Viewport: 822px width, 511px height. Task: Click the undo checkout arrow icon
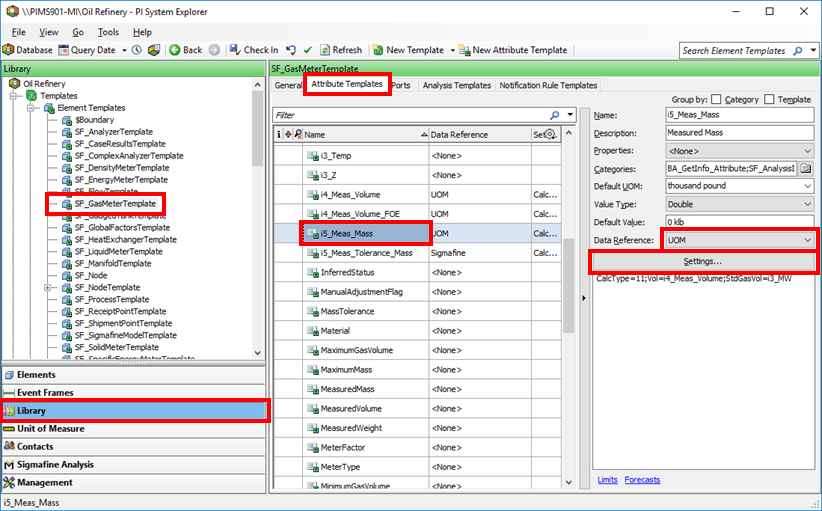point(291,50)
